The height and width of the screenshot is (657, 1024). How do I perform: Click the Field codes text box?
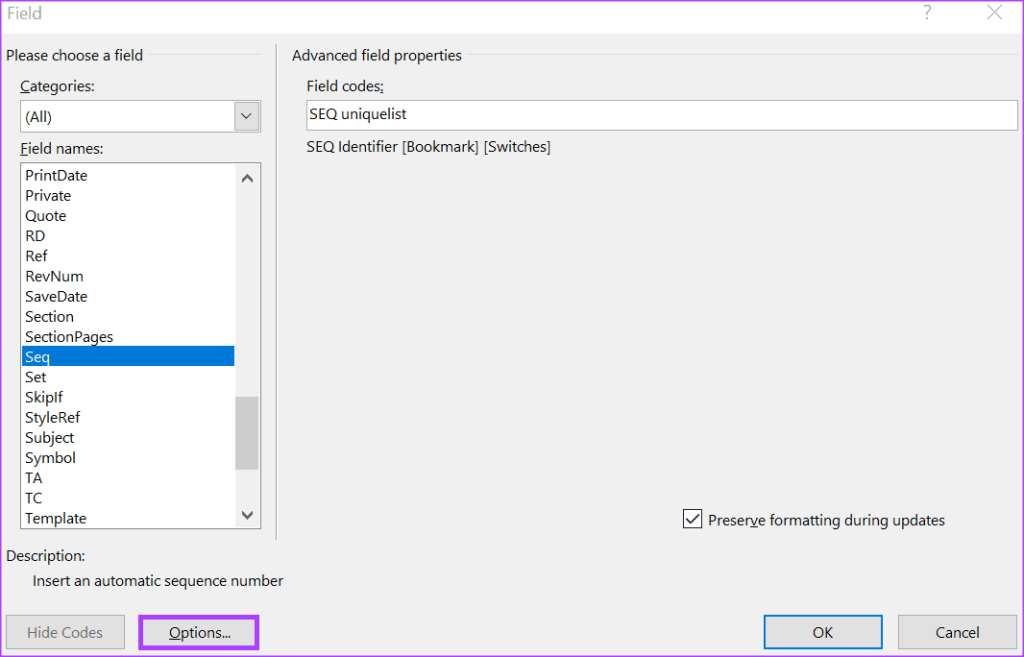661,115
